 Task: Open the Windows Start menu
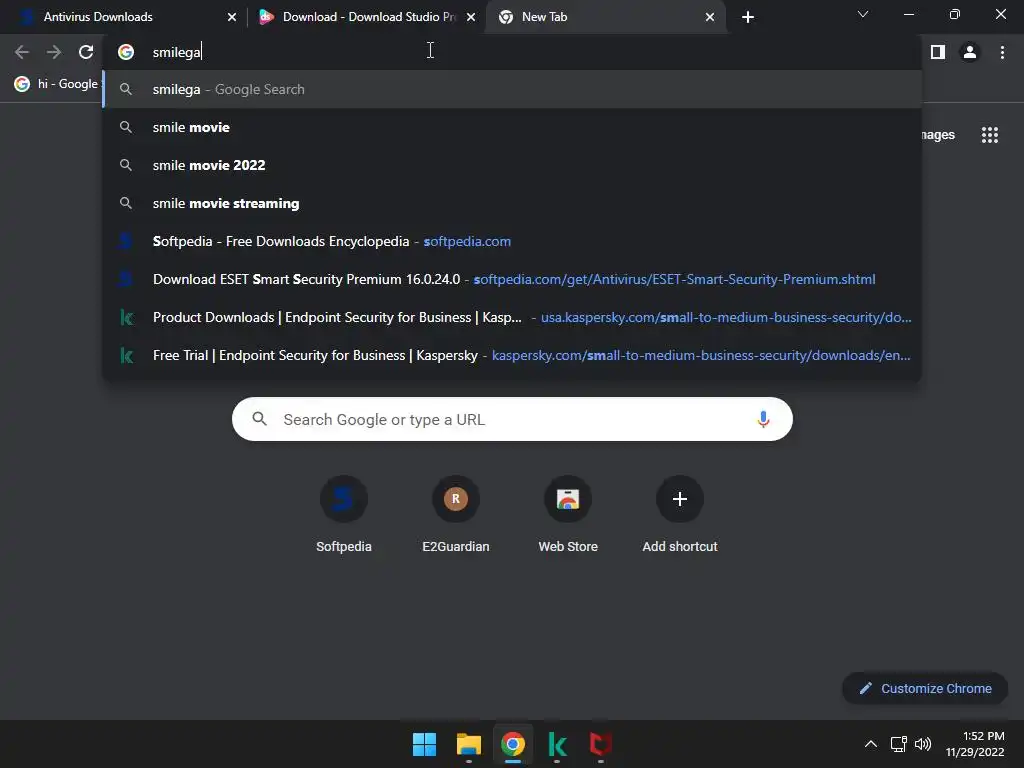[424, 744]
